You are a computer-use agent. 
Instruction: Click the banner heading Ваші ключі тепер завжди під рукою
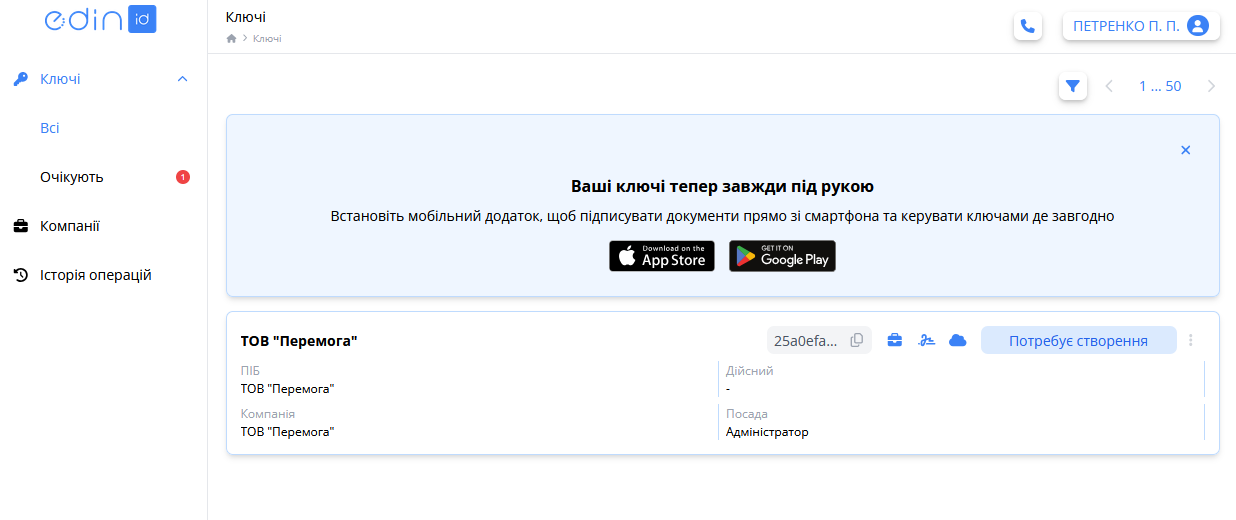tap(723, 186)
